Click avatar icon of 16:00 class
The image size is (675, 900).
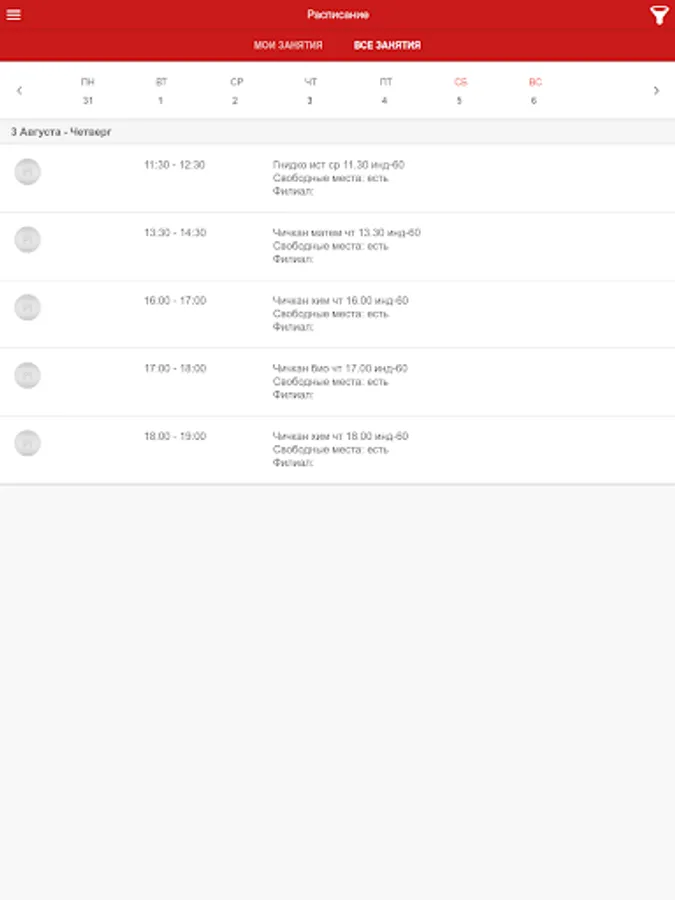pos(28,308)
